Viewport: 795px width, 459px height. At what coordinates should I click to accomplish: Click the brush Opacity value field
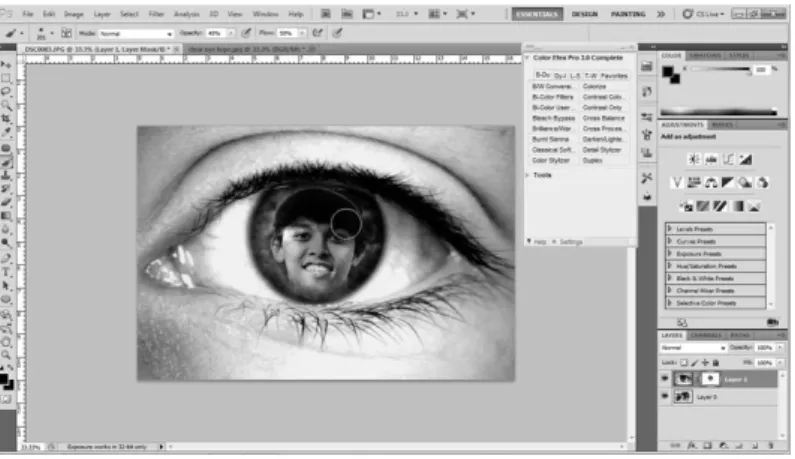214,33
